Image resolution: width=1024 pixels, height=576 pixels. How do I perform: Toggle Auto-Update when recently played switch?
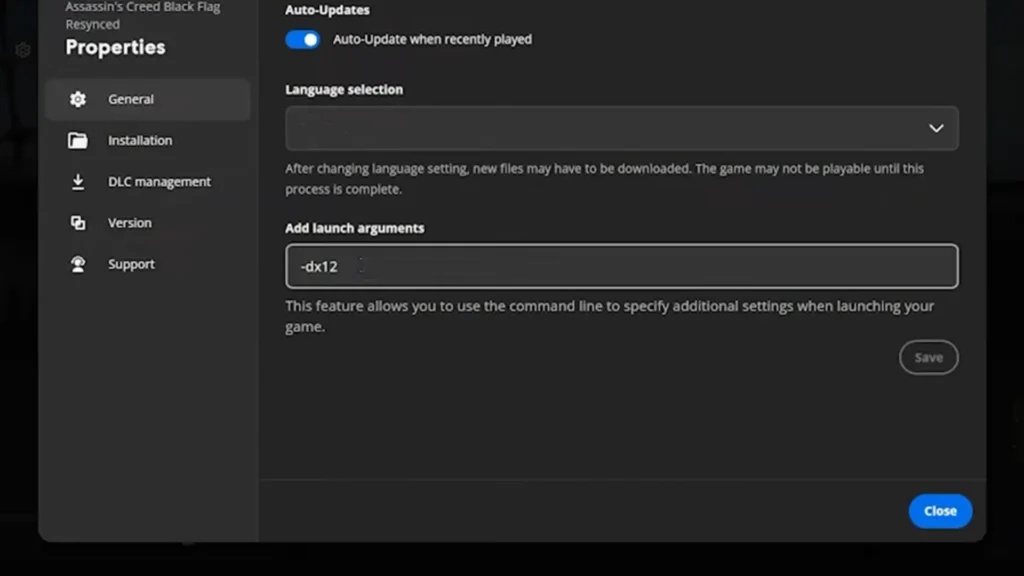pyautogui.click(x=302, y=40)
